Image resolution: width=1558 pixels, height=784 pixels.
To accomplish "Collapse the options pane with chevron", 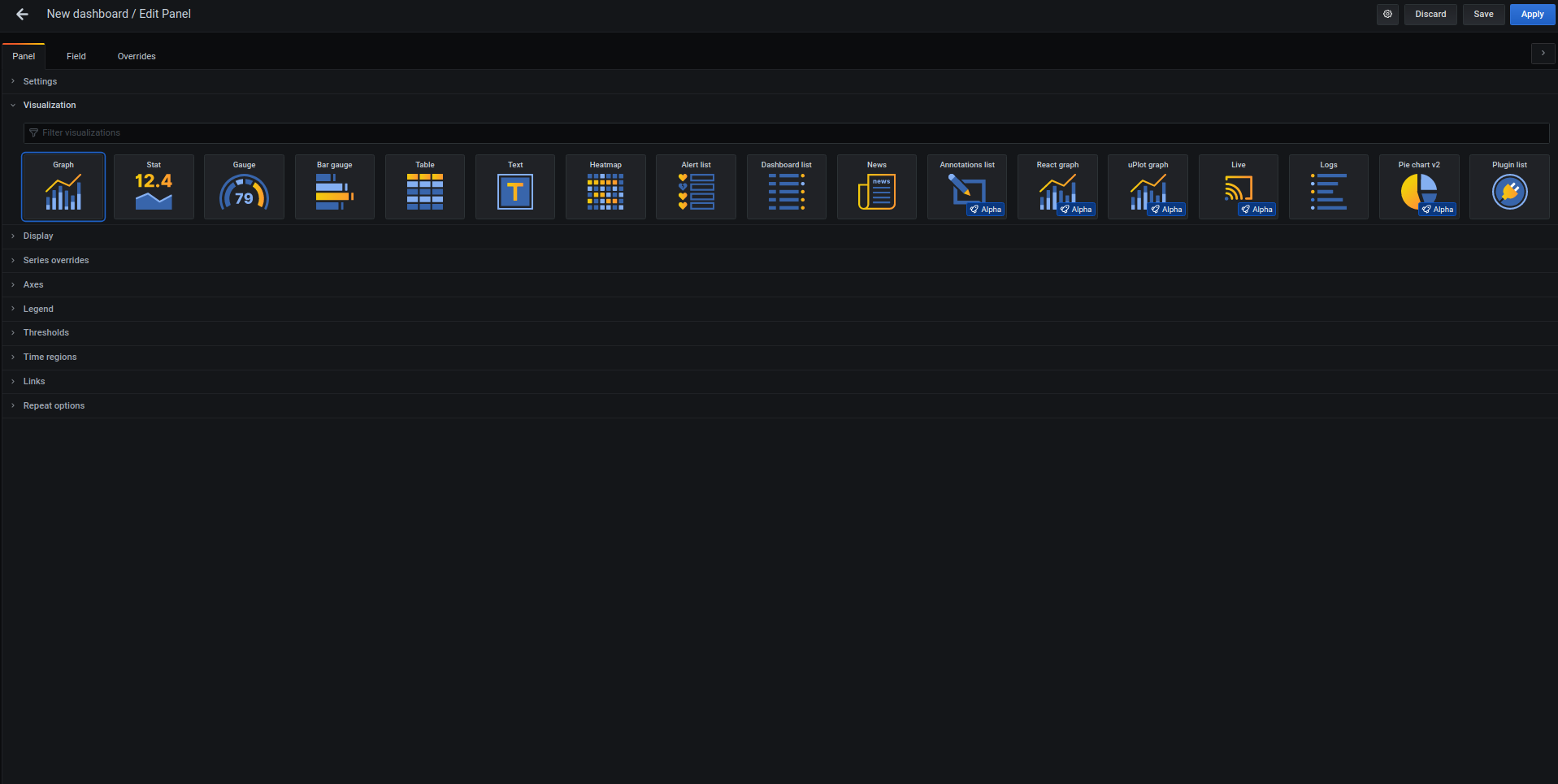I will point(1543,53).
